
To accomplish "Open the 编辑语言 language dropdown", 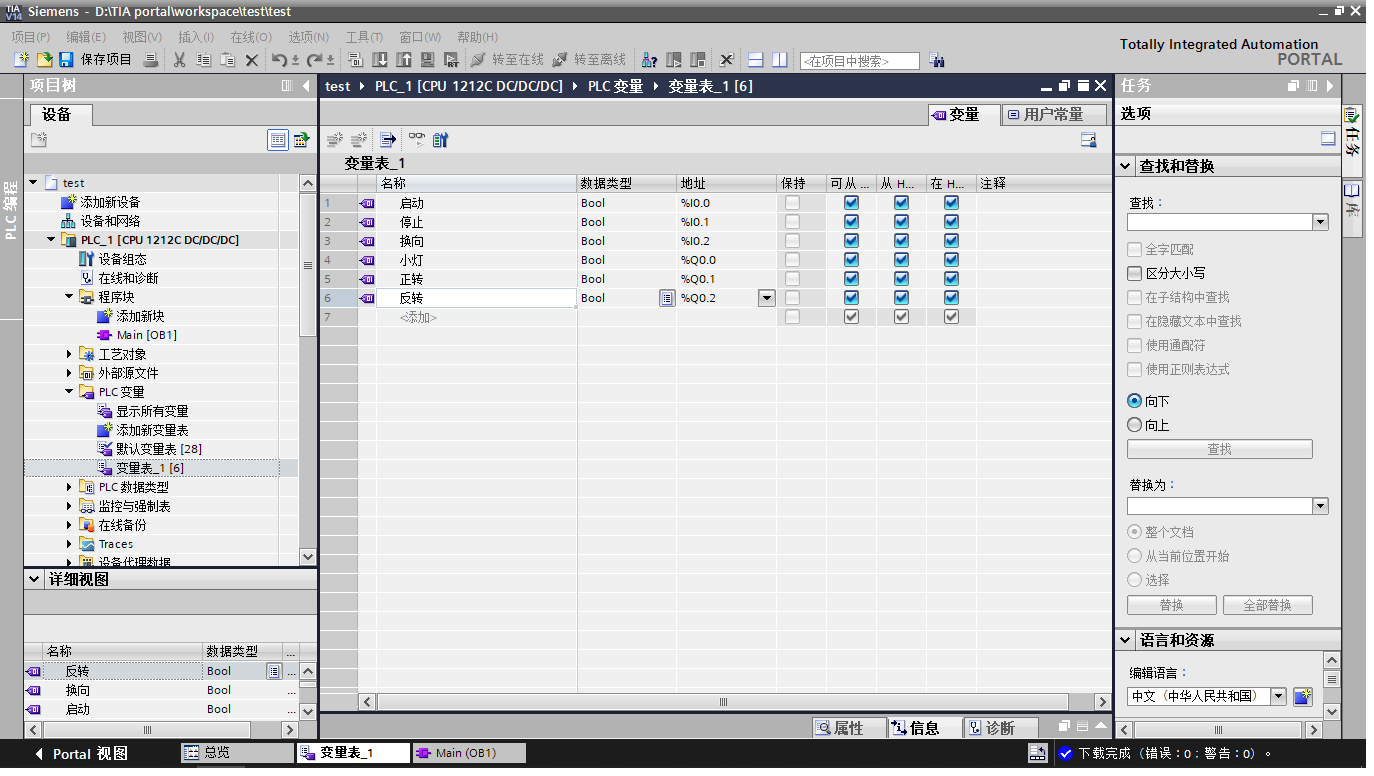I will pyautogui.click(x=1278, y=696).
